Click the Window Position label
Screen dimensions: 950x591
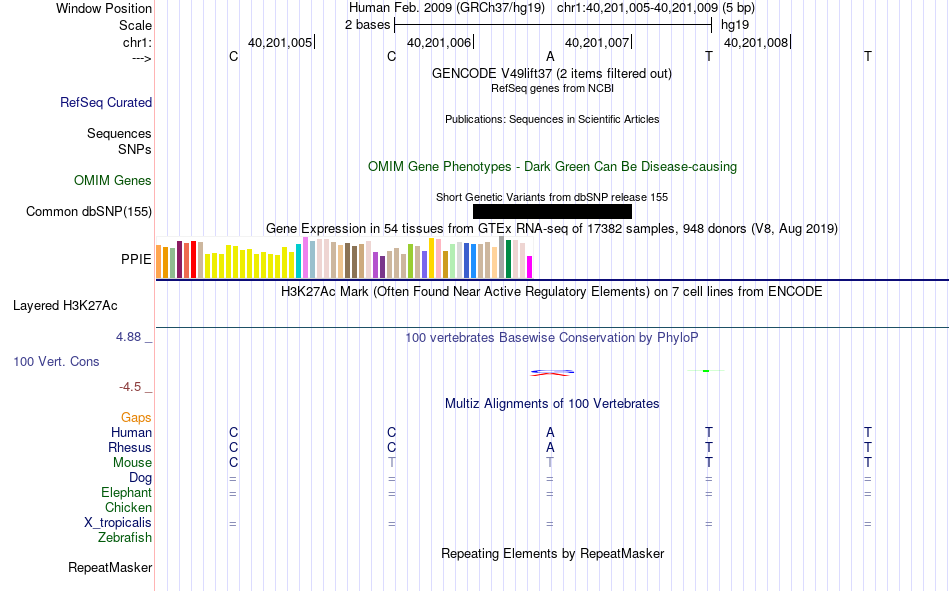point(104,8)
